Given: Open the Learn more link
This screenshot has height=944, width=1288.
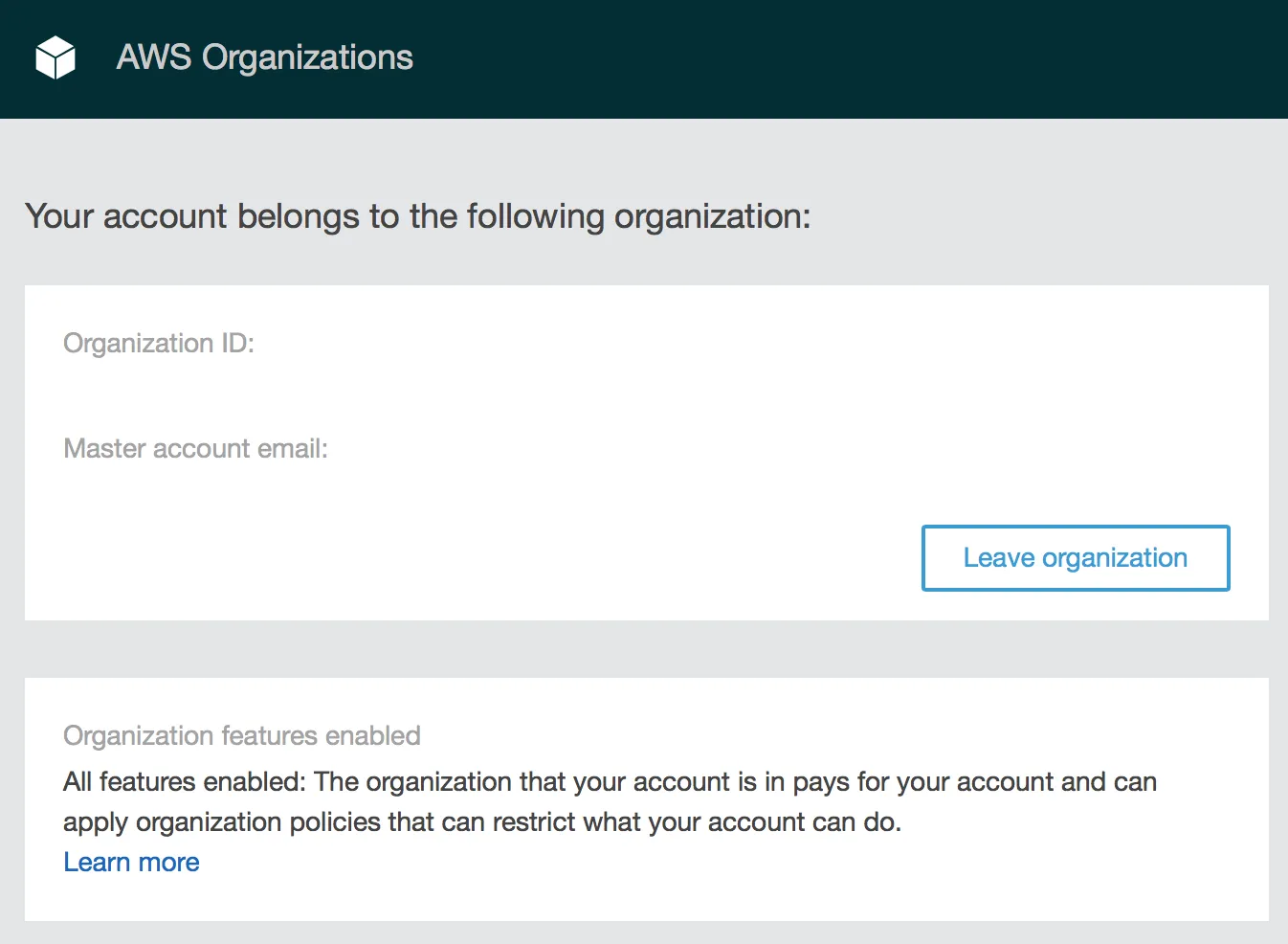Looking at the screenshot, I should pos(131,863).
